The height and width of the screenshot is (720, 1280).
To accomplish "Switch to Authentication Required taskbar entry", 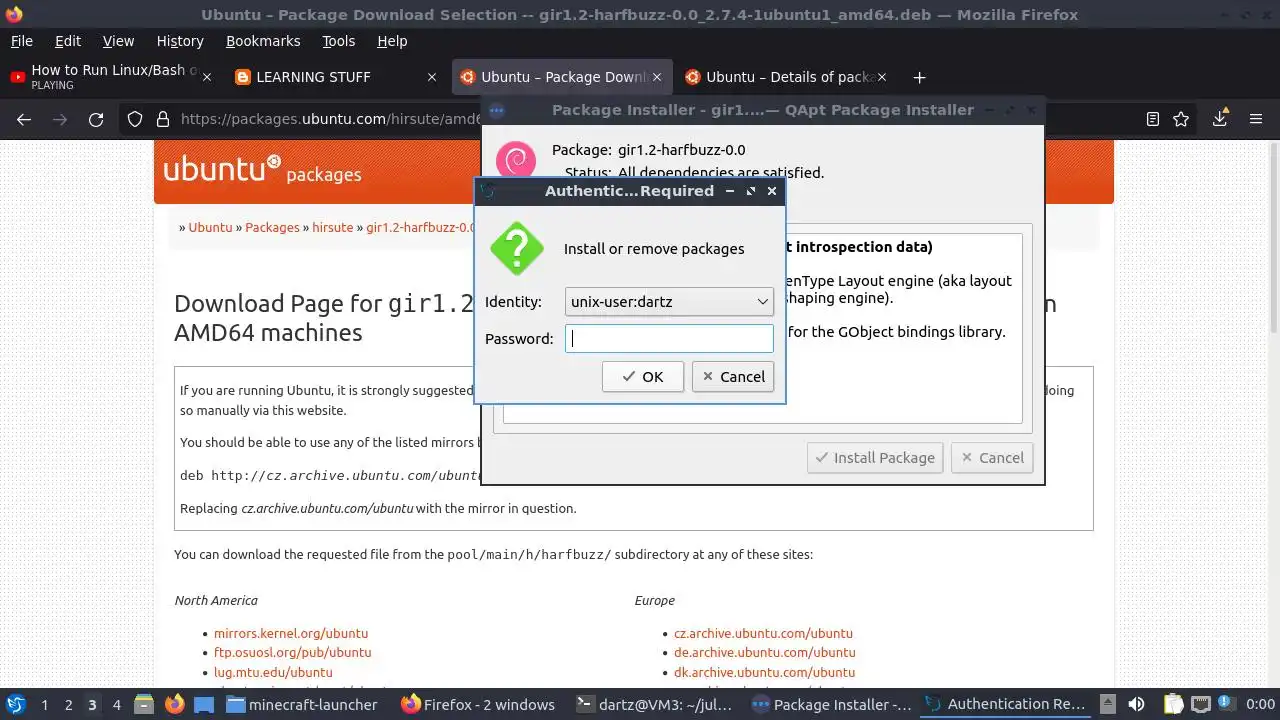I will click(x=1006, y=704).
